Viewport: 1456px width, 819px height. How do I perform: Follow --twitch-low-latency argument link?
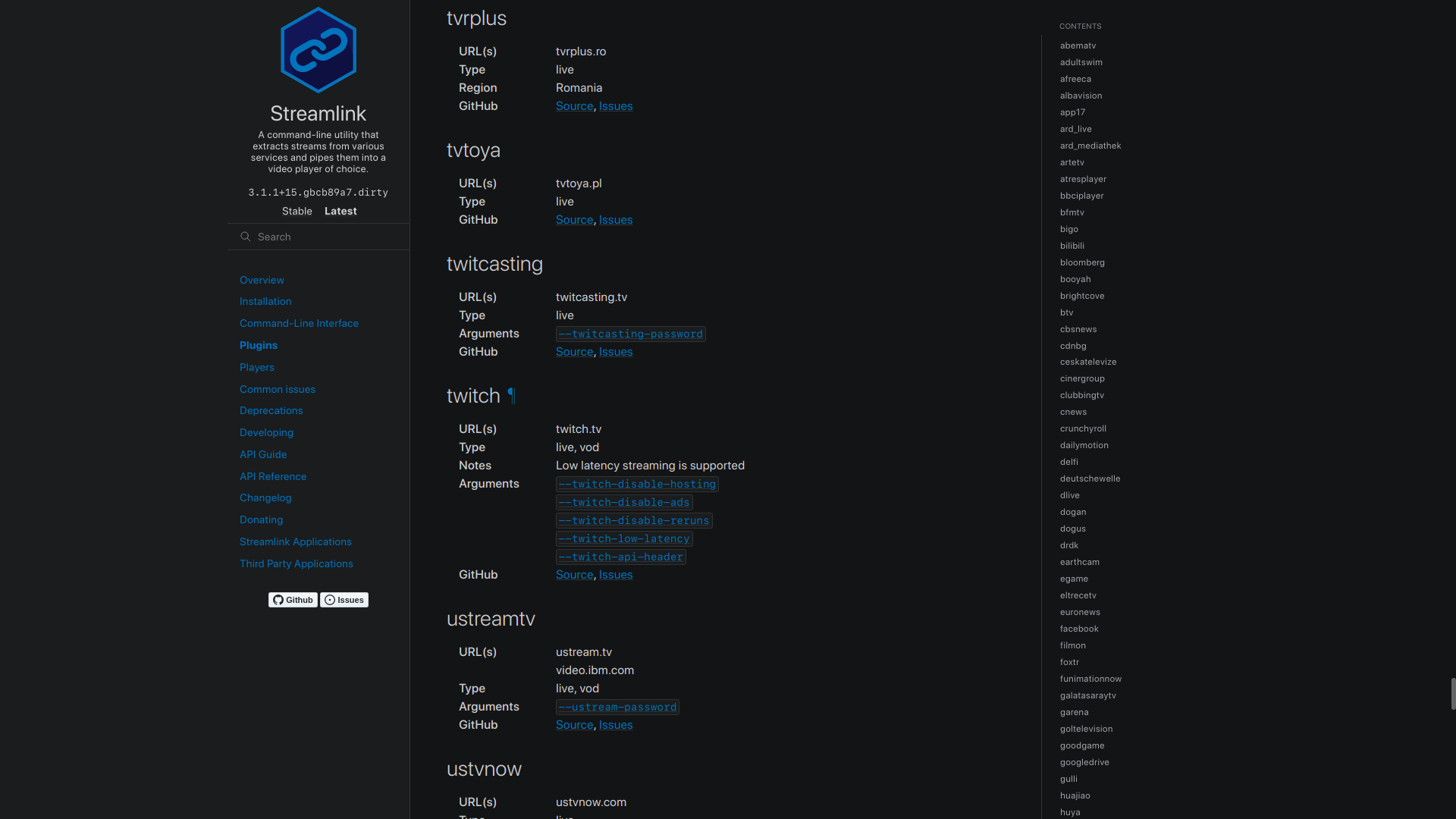pyautogui.click(x=624, y=538)
